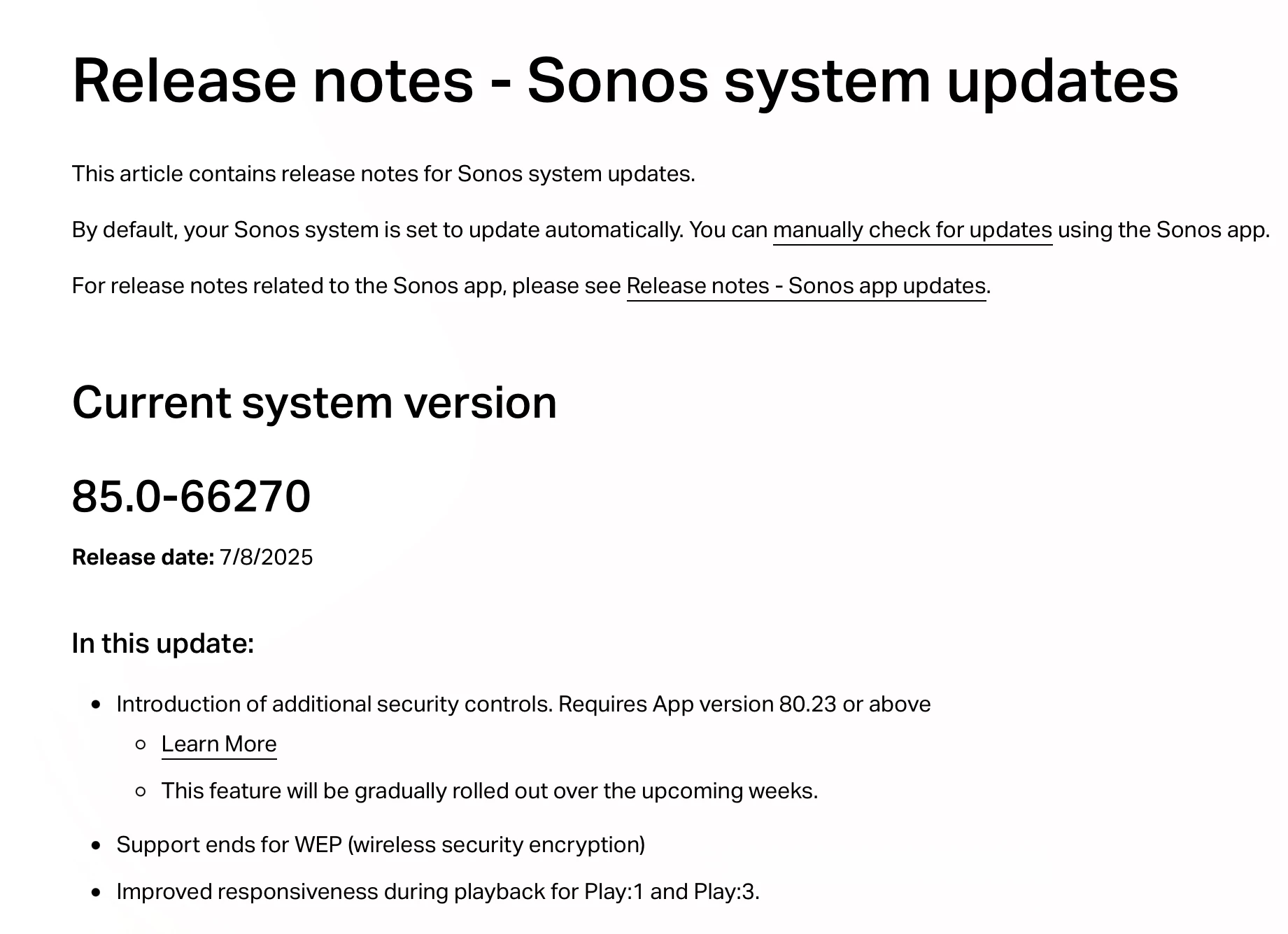Click the 'Release notes - Sonos system updates' title
The image size is (1288, 934).
(625, 80)
